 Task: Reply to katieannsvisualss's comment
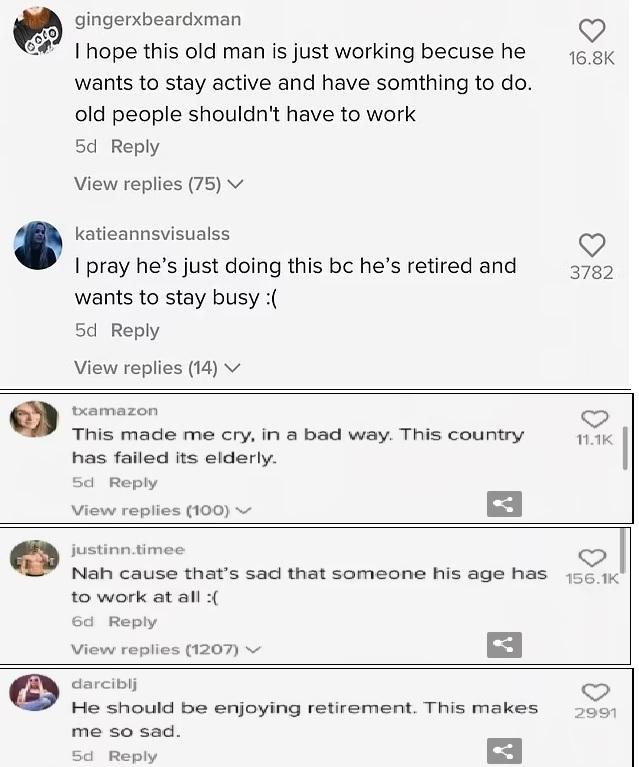(x=135, y=331)
